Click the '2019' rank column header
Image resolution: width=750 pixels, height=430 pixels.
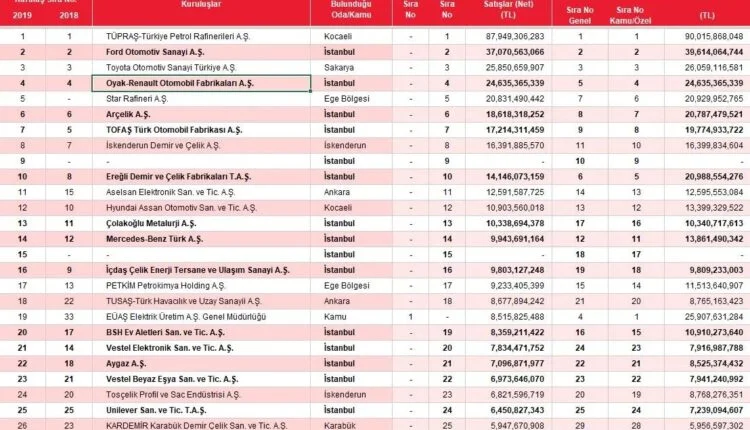22,15
